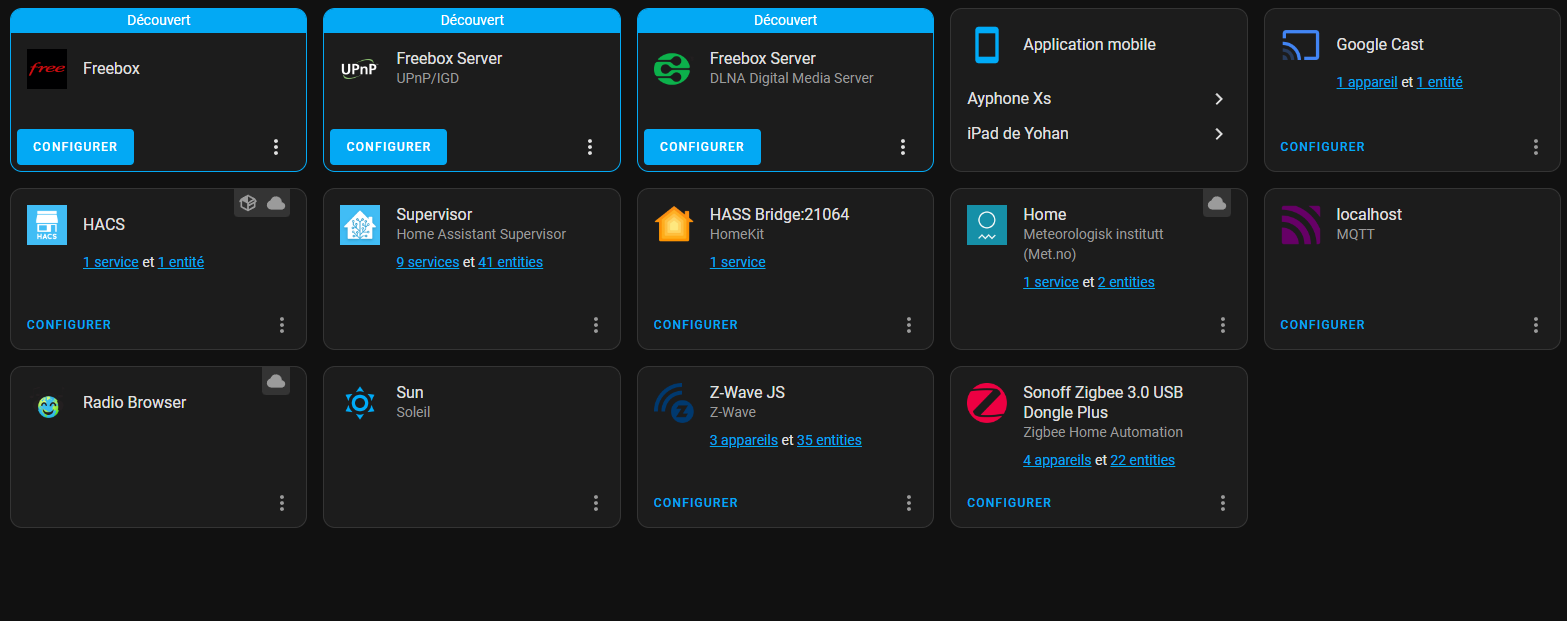1567x621 pixels.
Task: Expand the iPad de Yohan chevron
Action: click(x=1219, y=134)
